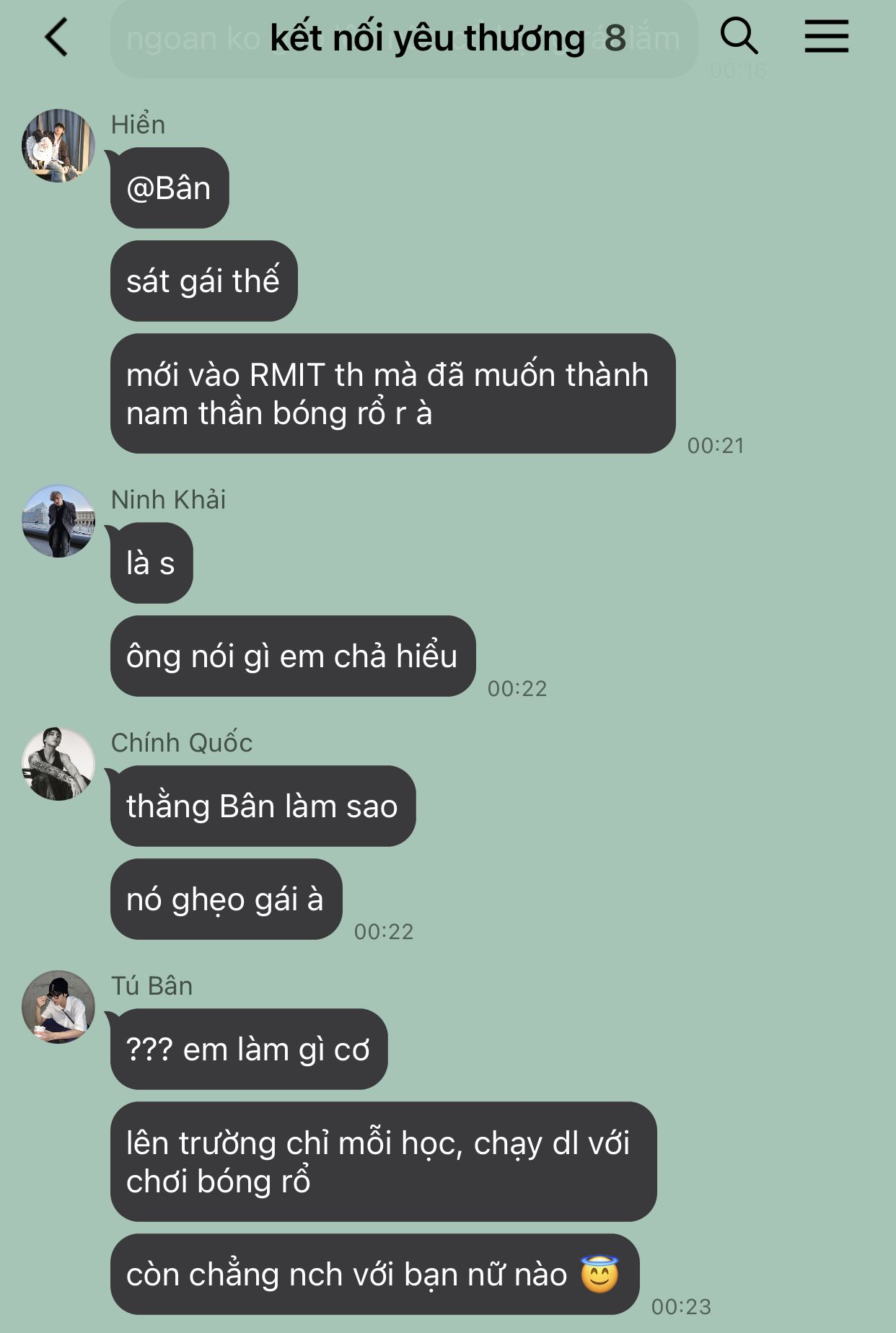This screenshot has height=1333, width=896.
Task: Tap Tú Bân's profile photo
Action: (58, 1007)
